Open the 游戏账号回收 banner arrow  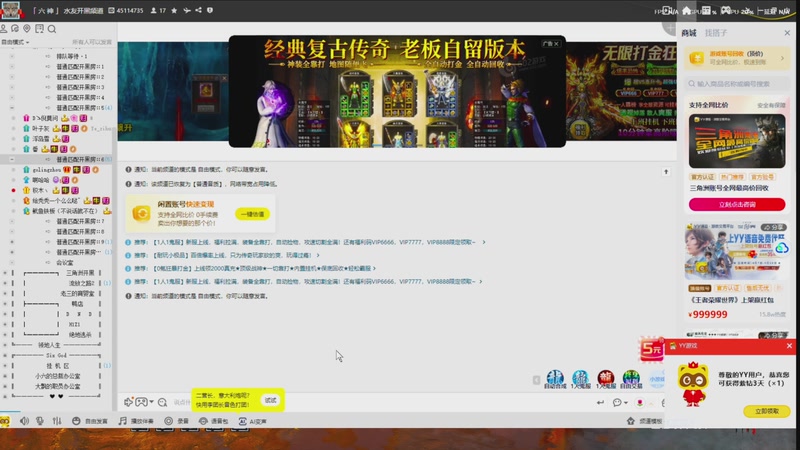(x=783, y=58)
